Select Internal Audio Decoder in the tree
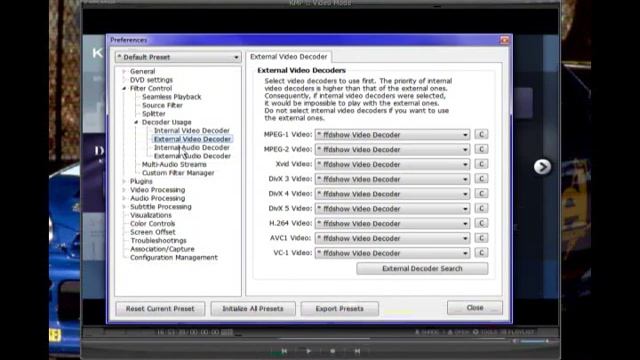The height and width of the screenshot is (360, 640). (192, 148)
